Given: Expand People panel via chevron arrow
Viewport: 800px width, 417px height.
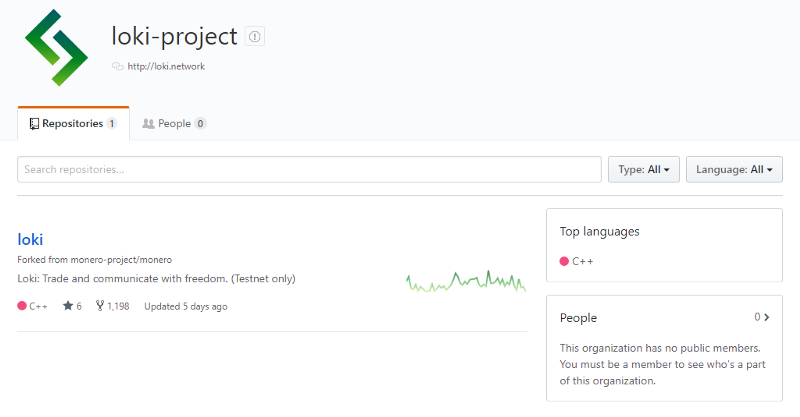Looking at the screenshot, I should pos(767,318).
